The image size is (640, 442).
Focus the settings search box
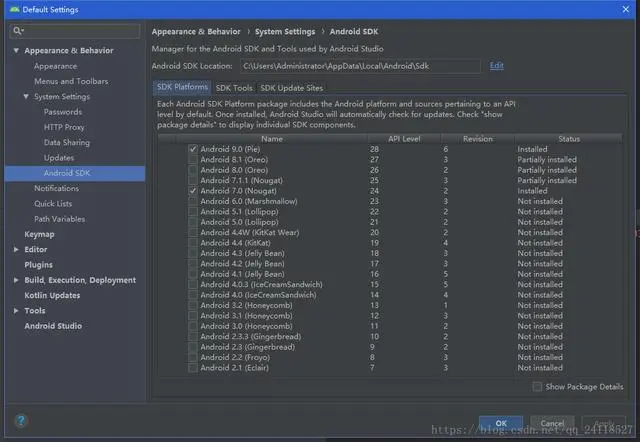coord(75,31)
